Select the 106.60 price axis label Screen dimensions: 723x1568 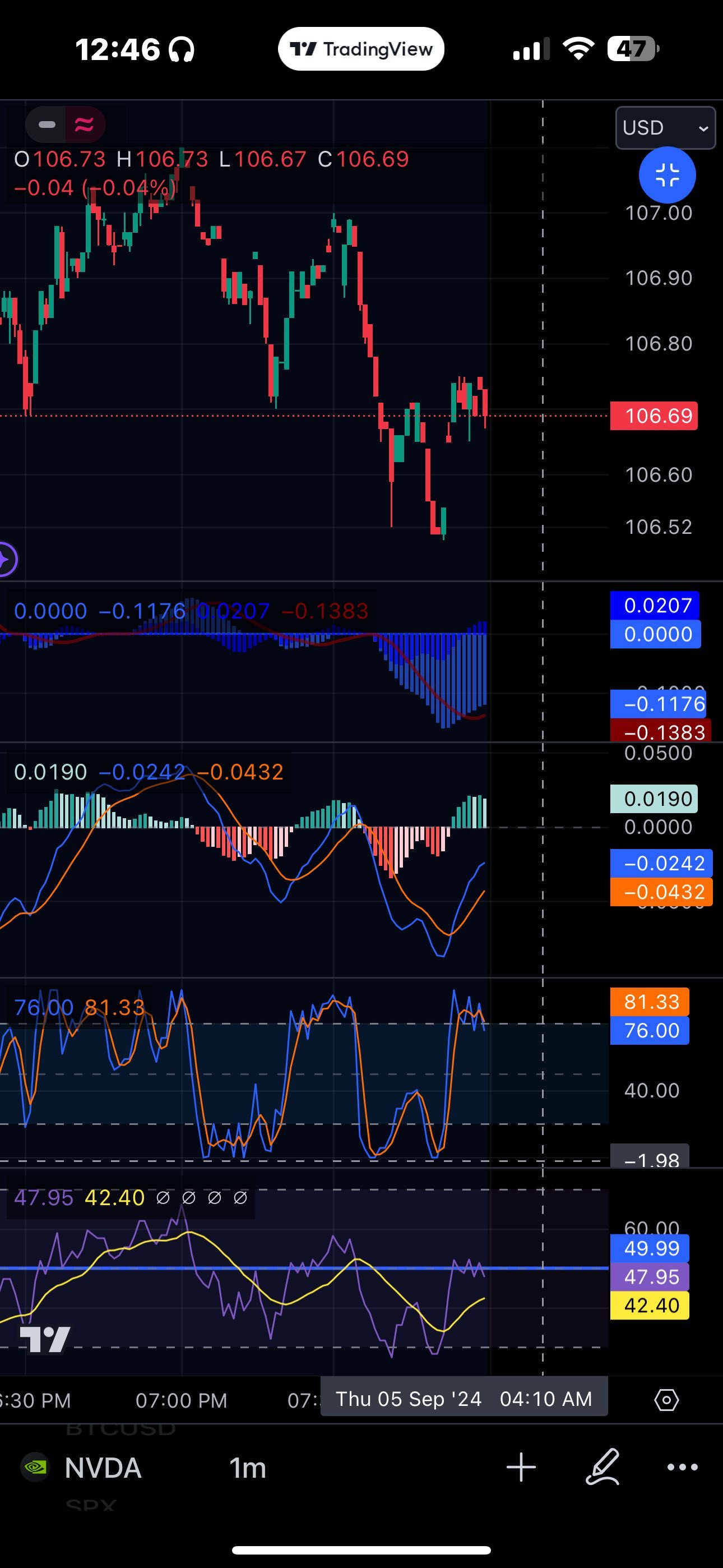tap(659, 475)
